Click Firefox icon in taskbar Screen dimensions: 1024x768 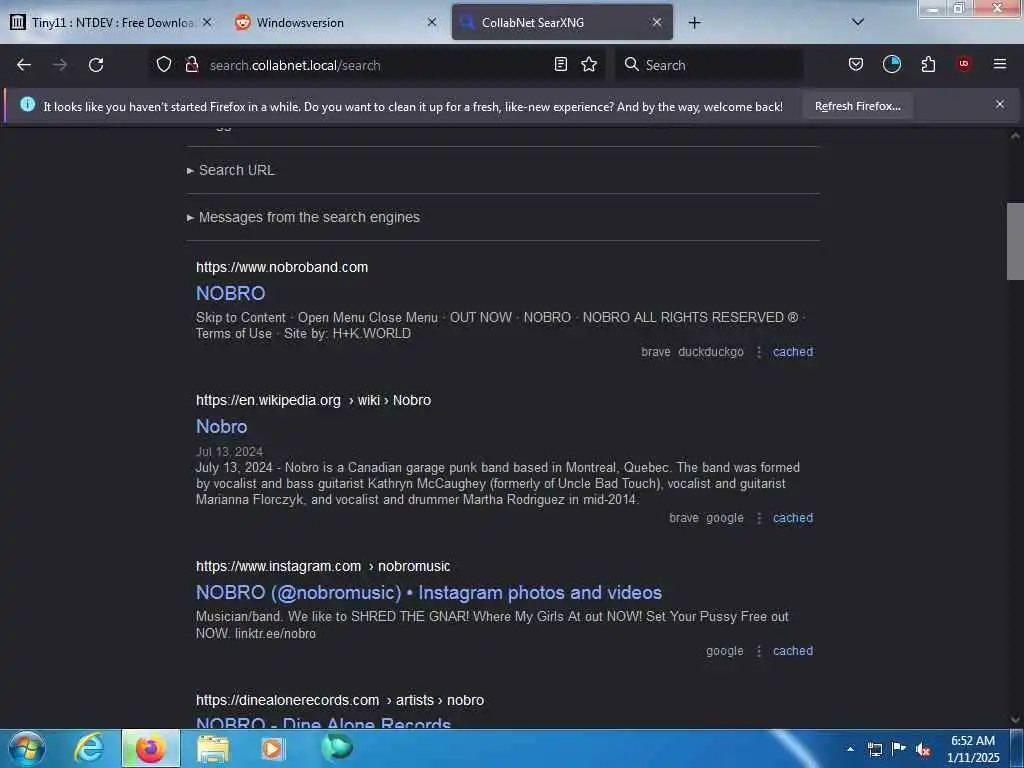pos(150,748)
